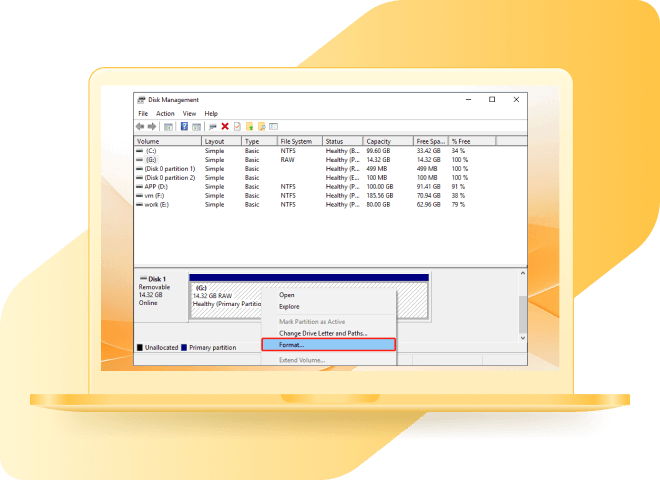Choose Explore in the context menu
Viewport: 660px width, 480px height.
tap(329, 307)
